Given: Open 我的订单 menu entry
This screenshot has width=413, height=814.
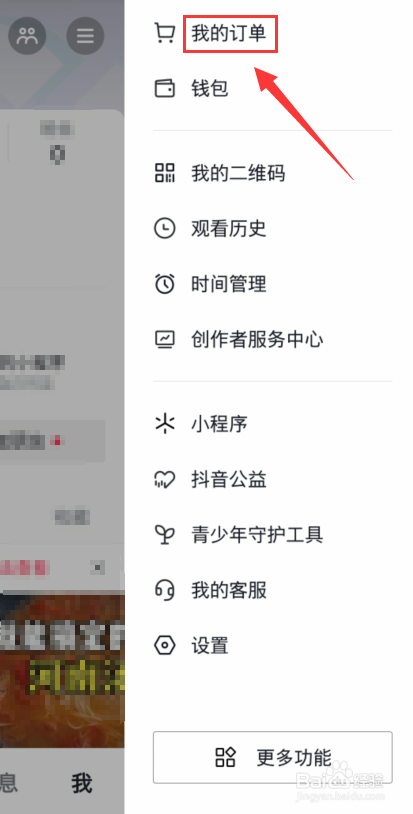Looking at the screenshot, I should point(229,34).
